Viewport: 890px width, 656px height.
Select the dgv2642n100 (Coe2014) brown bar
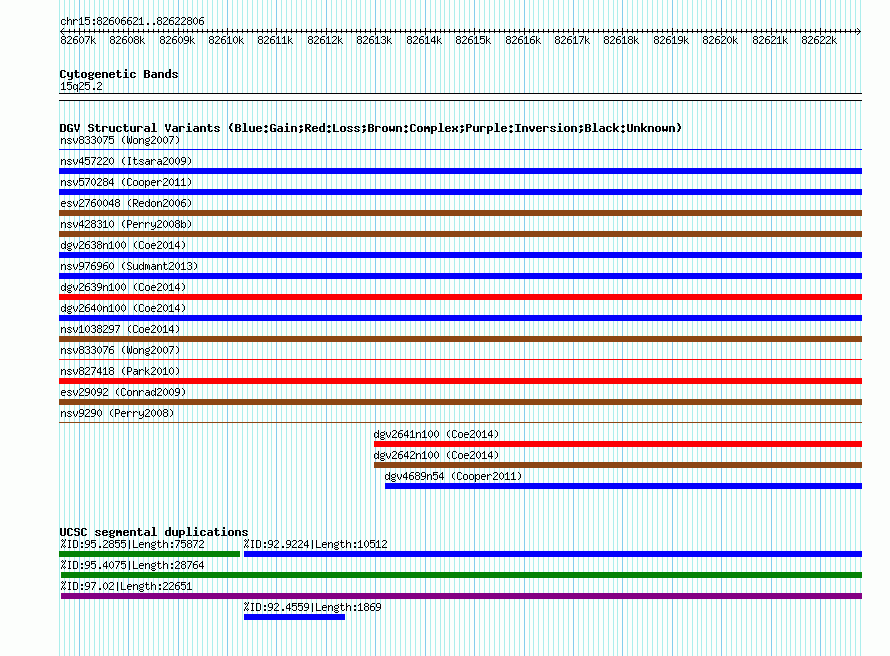(x=618, y=465)
